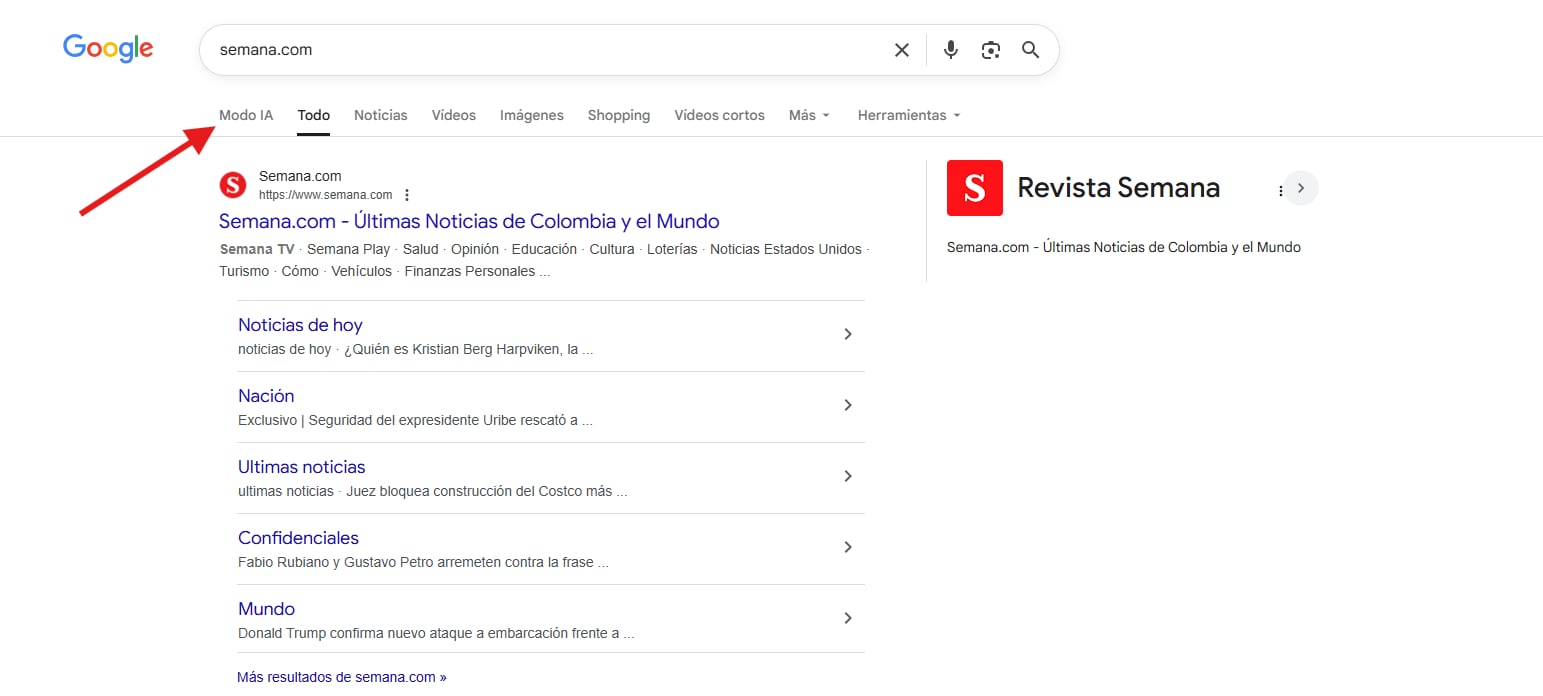
Task: Open the Semana.com main result link
Action: click(x=469, y=221)
